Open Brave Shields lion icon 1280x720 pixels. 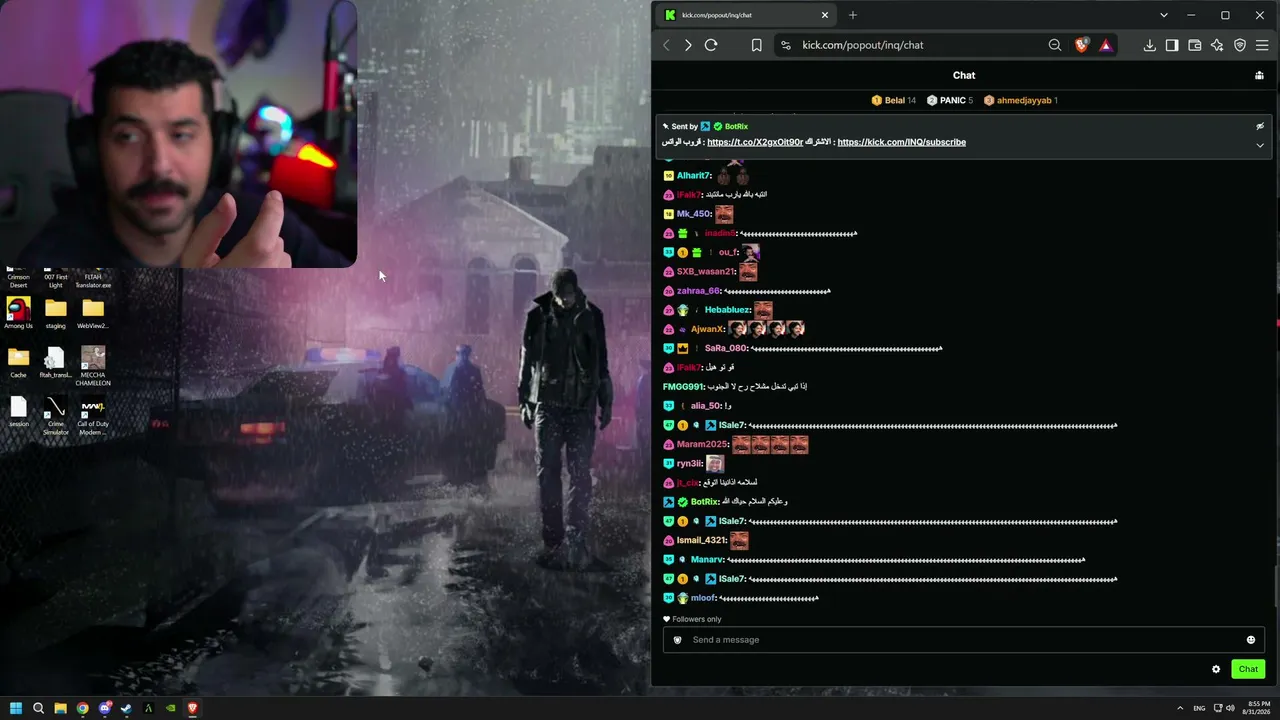(1081, 45)
